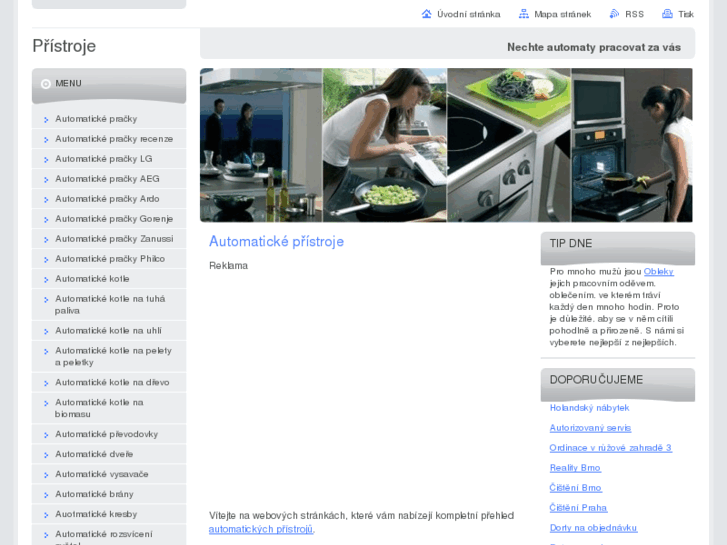Select Automatické pračky AEG in menu
Screen dimensions: 727x545
pos(109,179)
